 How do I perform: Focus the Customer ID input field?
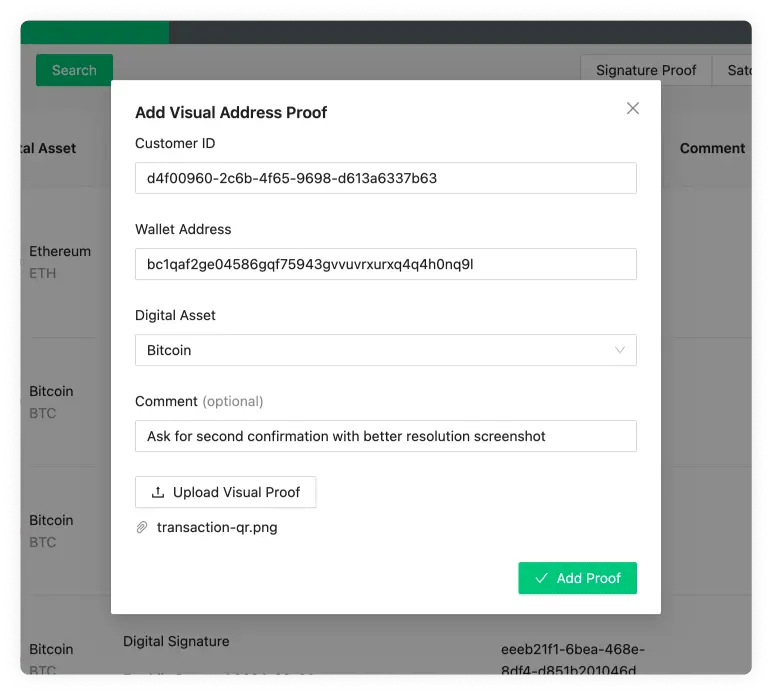point(385,178)
